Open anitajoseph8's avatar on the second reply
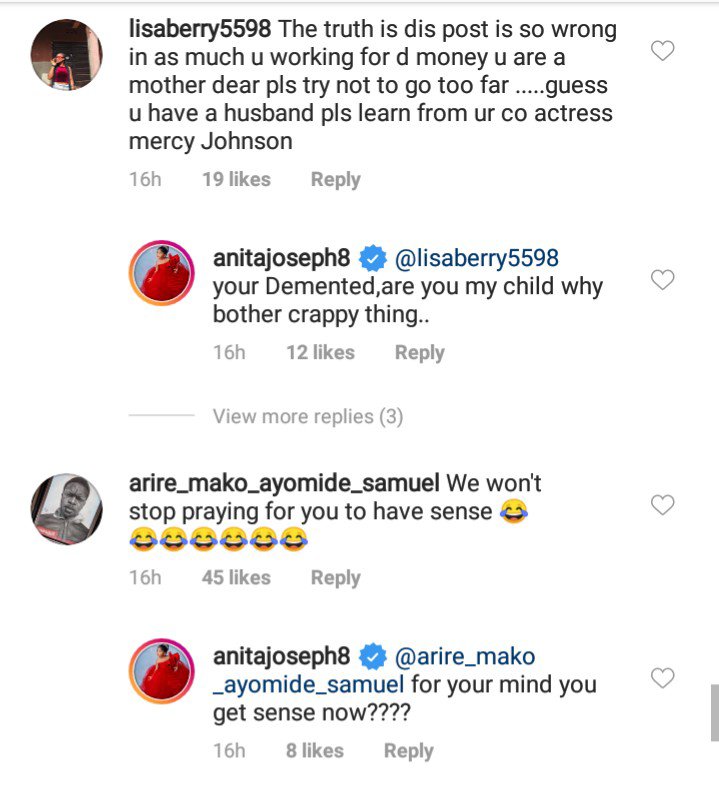This screenshot has height=799, width=719. click(x=160, y=672)
